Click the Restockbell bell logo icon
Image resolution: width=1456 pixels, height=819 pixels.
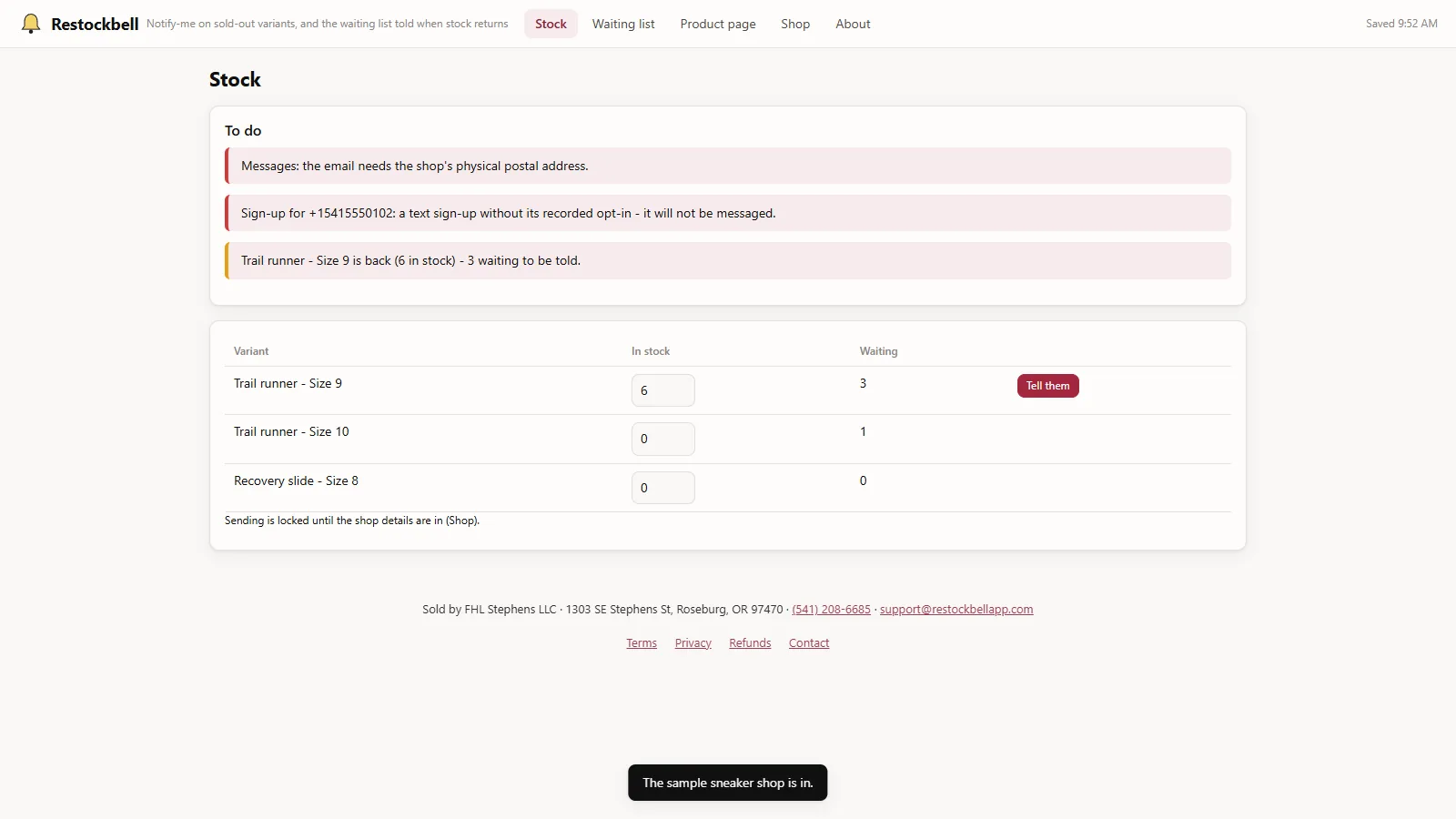(31, 24)
